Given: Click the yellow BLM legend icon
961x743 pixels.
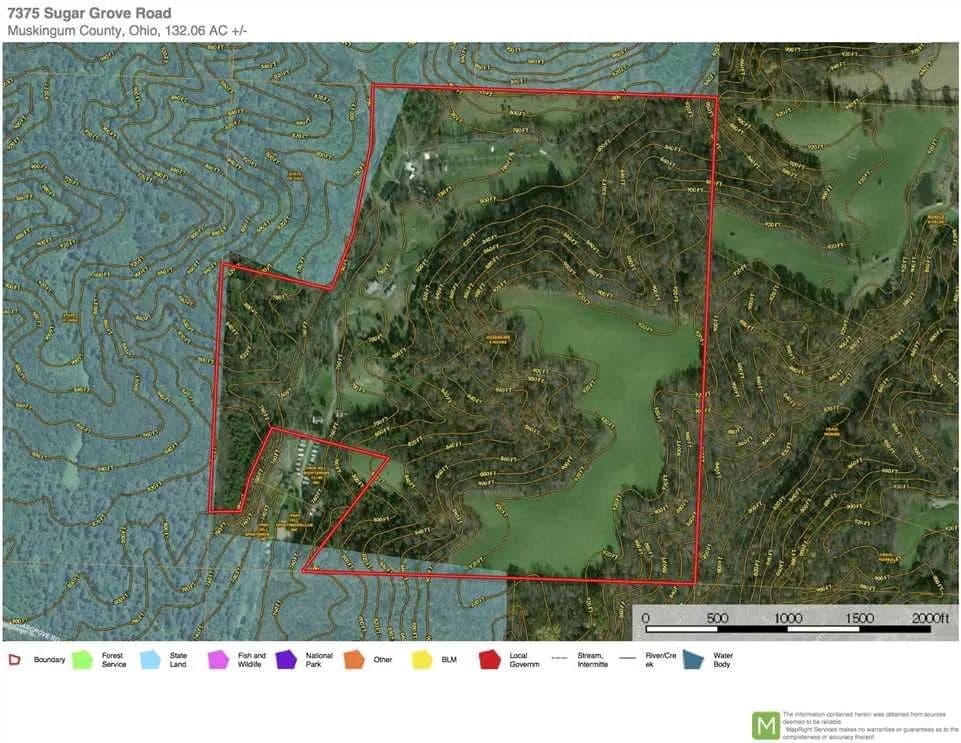Looking at the screenshot, I should click(421, 660).
